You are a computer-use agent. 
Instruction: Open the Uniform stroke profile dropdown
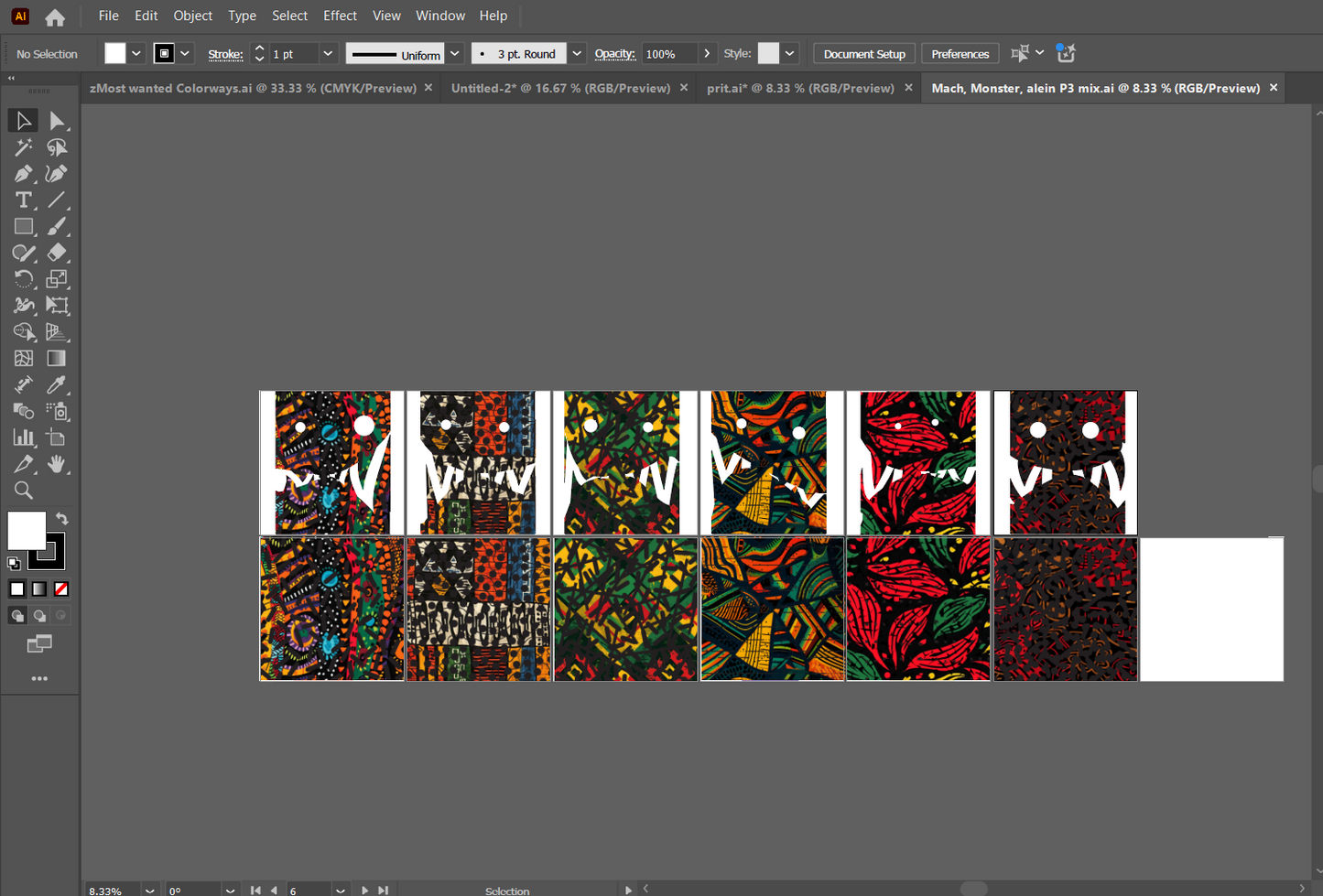[454, 54]
